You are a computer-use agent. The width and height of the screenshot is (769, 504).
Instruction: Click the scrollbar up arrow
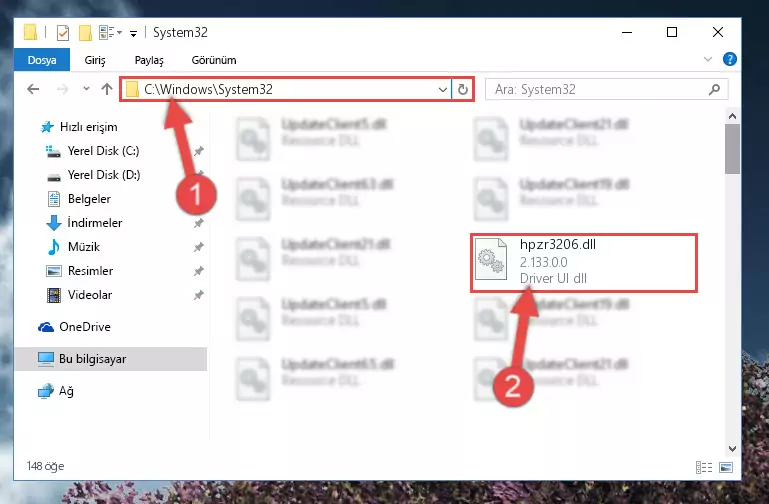point(732,116)
